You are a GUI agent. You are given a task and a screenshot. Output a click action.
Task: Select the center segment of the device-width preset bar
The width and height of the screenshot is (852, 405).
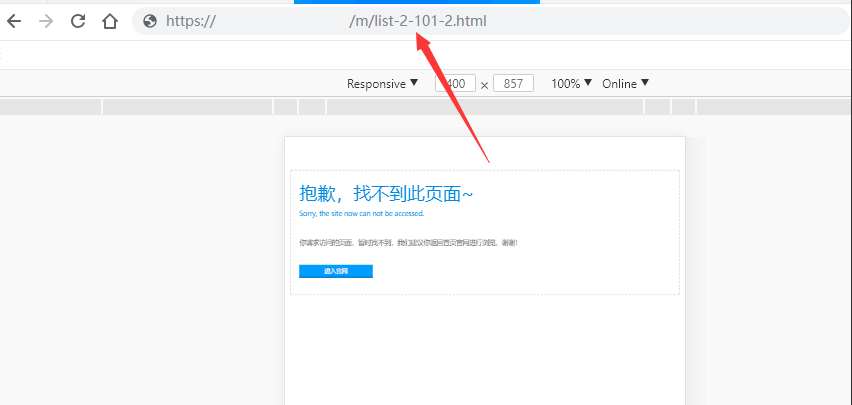point(485,106)
